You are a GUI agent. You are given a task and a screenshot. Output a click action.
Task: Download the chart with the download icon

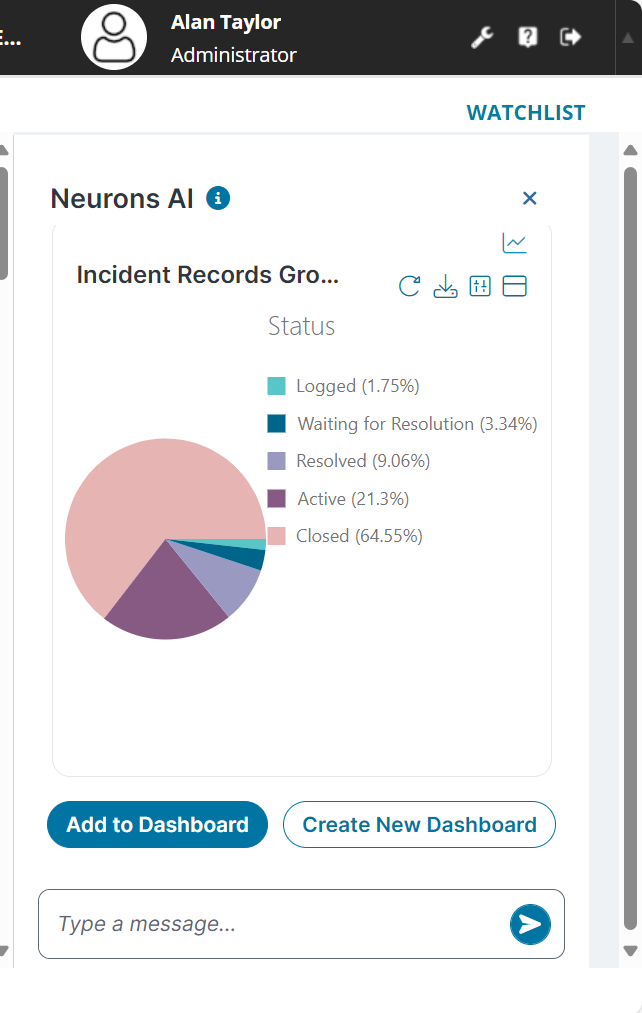445,287
